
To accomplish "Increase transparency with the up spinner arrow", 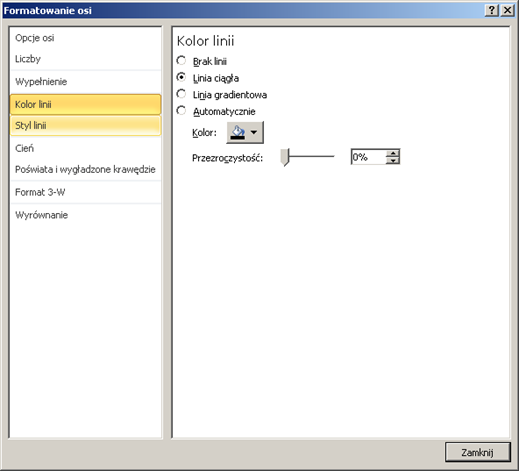I will pos(393,153).
